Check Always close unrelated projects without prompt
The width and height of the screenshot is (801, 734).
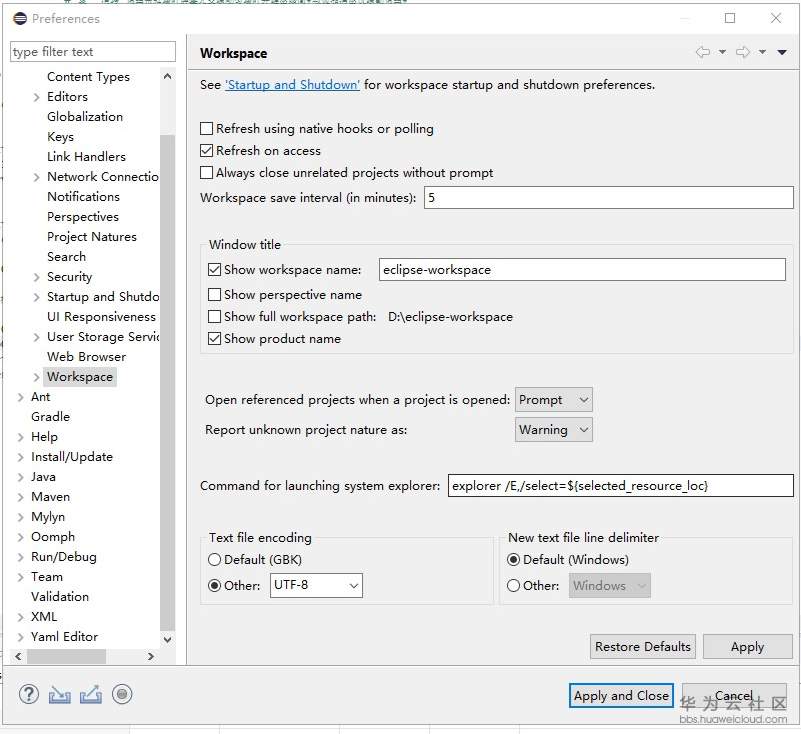pyautogui.click(x=206, y=173)
